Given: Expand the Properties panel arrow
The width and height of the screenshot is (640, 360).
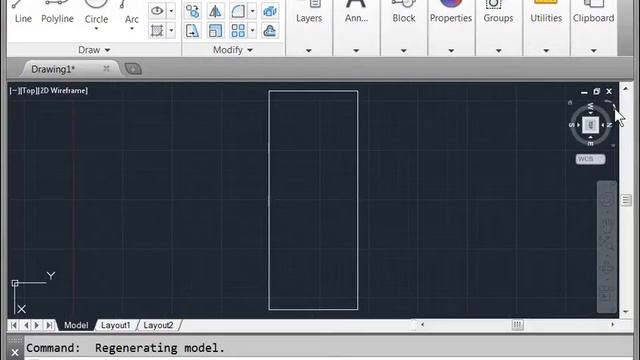Looking at the screenshot, I should click(451, 51).
